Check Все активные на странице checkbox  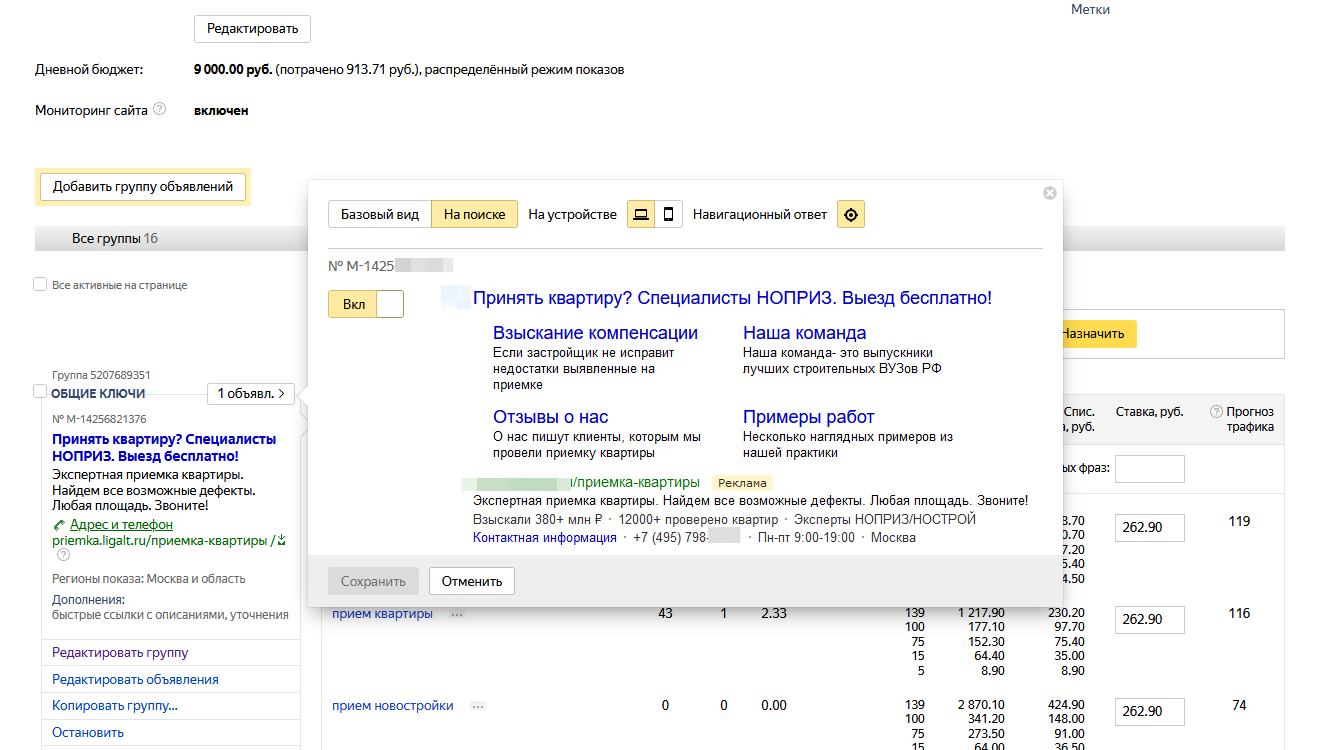pyautogui.click(x=40, y=285)
